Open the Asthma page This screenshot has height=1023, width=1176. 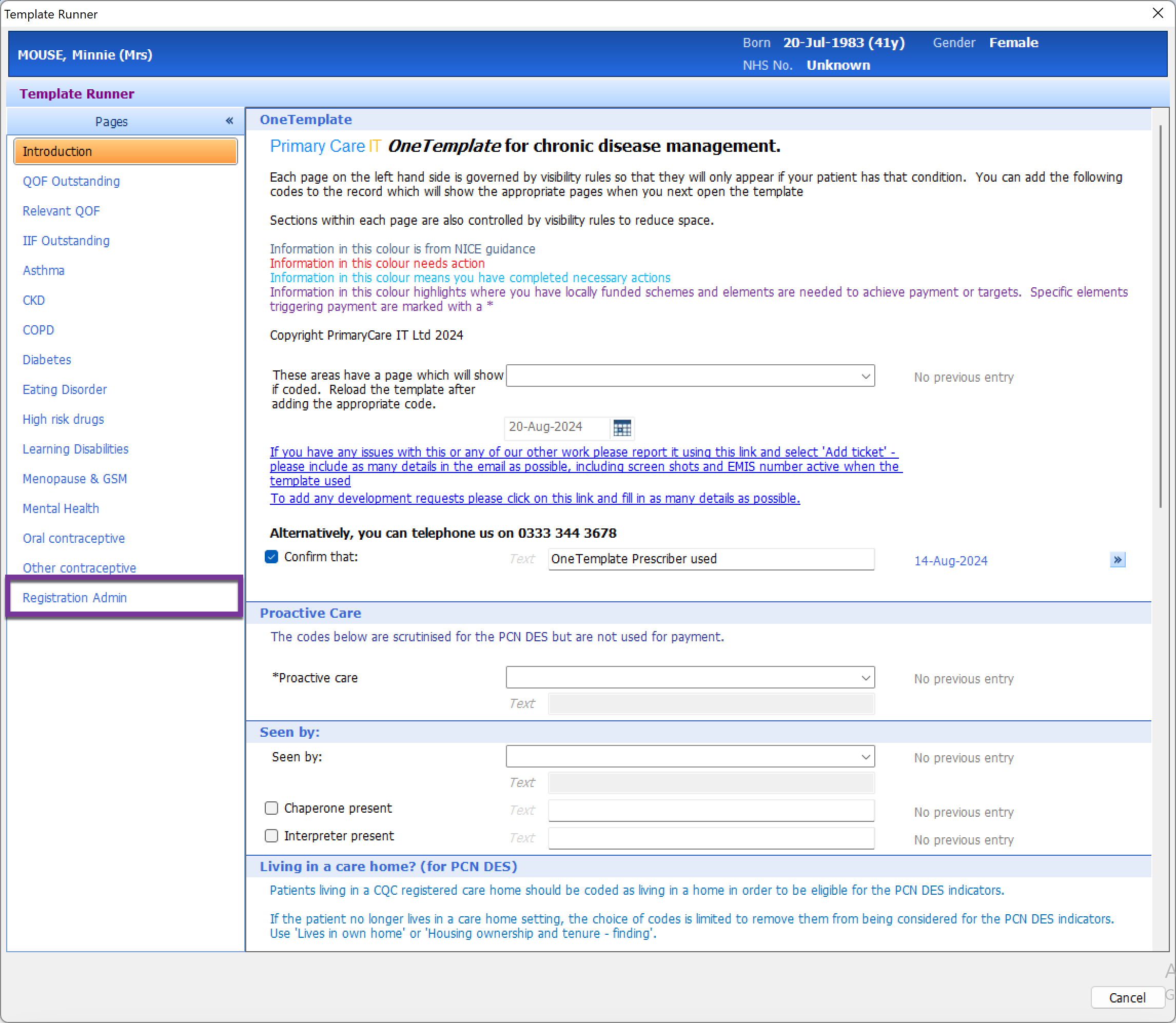coord(44,270)
